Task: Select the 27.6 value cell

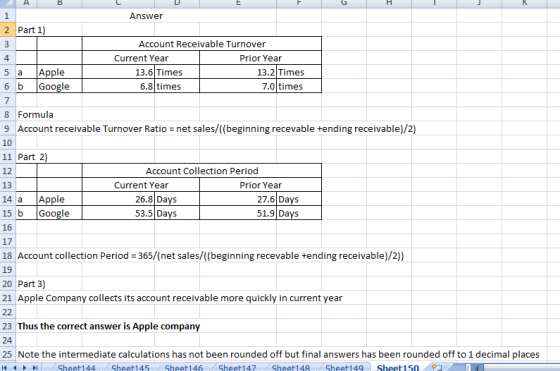Action: [238, 199]
